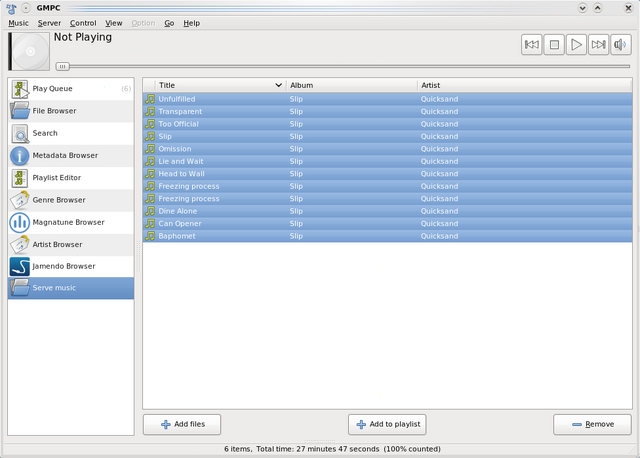Click the playback seek slider handle
The image size is (640, 458).
pos(62,66)
